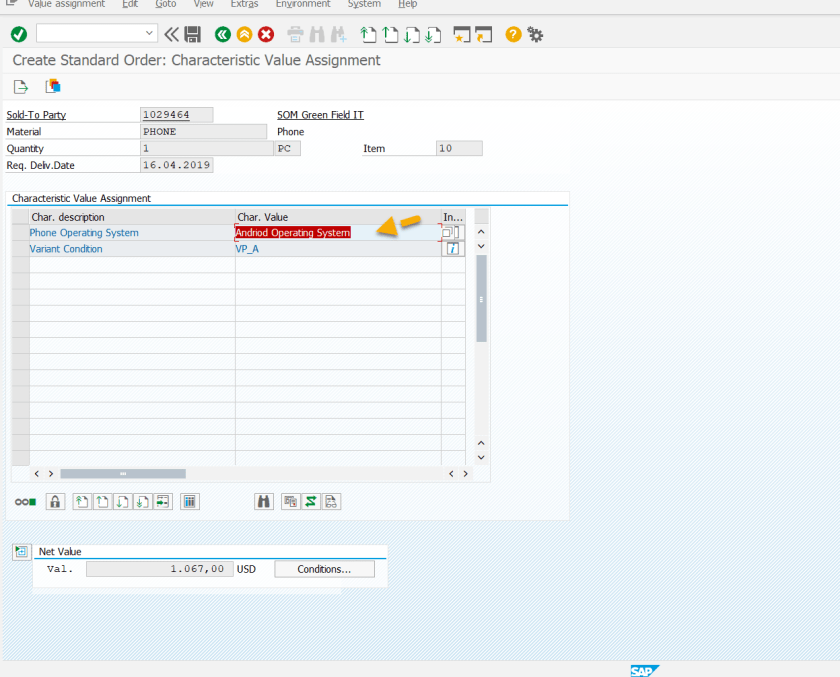Screen dimensions: 840x677
Task: Click the table's bottom scroll-down arrow
Action: [481, 457]
